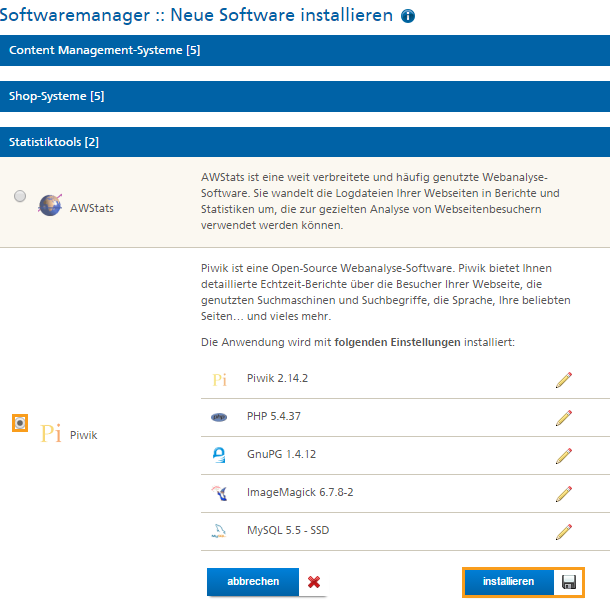Edit the ImageMagick 6.7.8-2 setting
The height and width of the screenshot is (603, 610).
(564, 493)
